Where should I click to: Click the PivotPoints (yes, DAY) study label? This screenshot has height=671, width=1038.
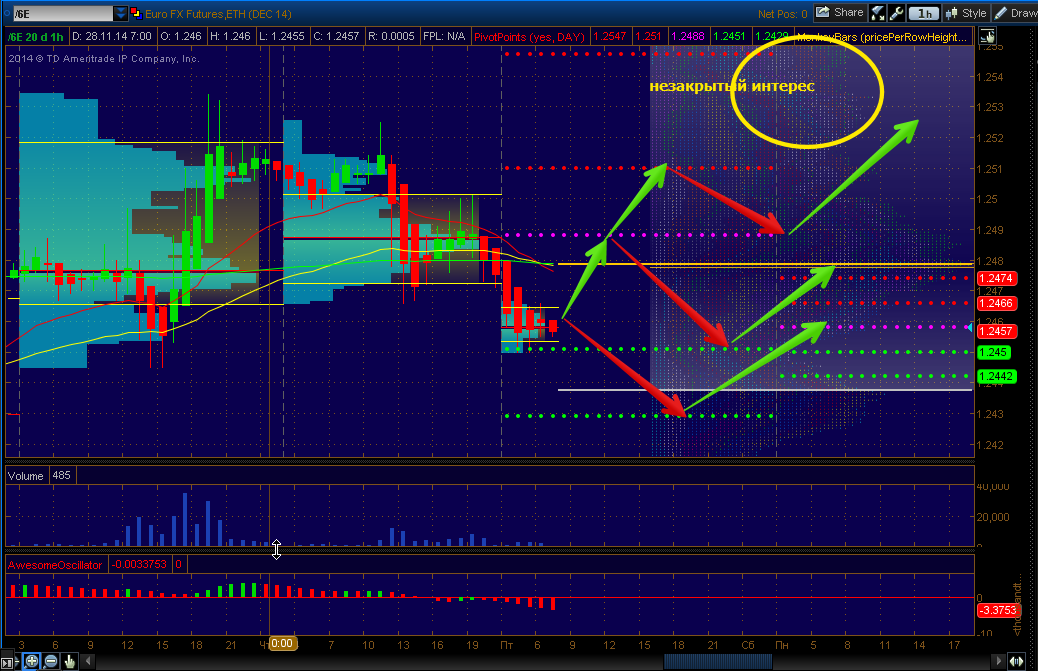point(529,37)
